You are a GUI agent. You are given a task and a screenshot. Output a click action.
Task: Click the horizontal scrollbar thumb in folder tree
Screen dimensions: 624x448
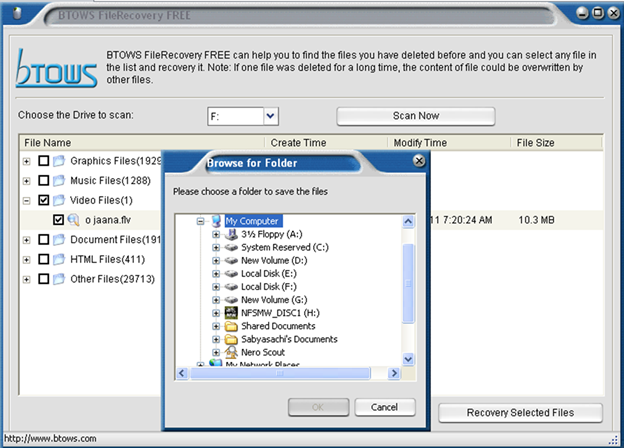pos(280,373)
